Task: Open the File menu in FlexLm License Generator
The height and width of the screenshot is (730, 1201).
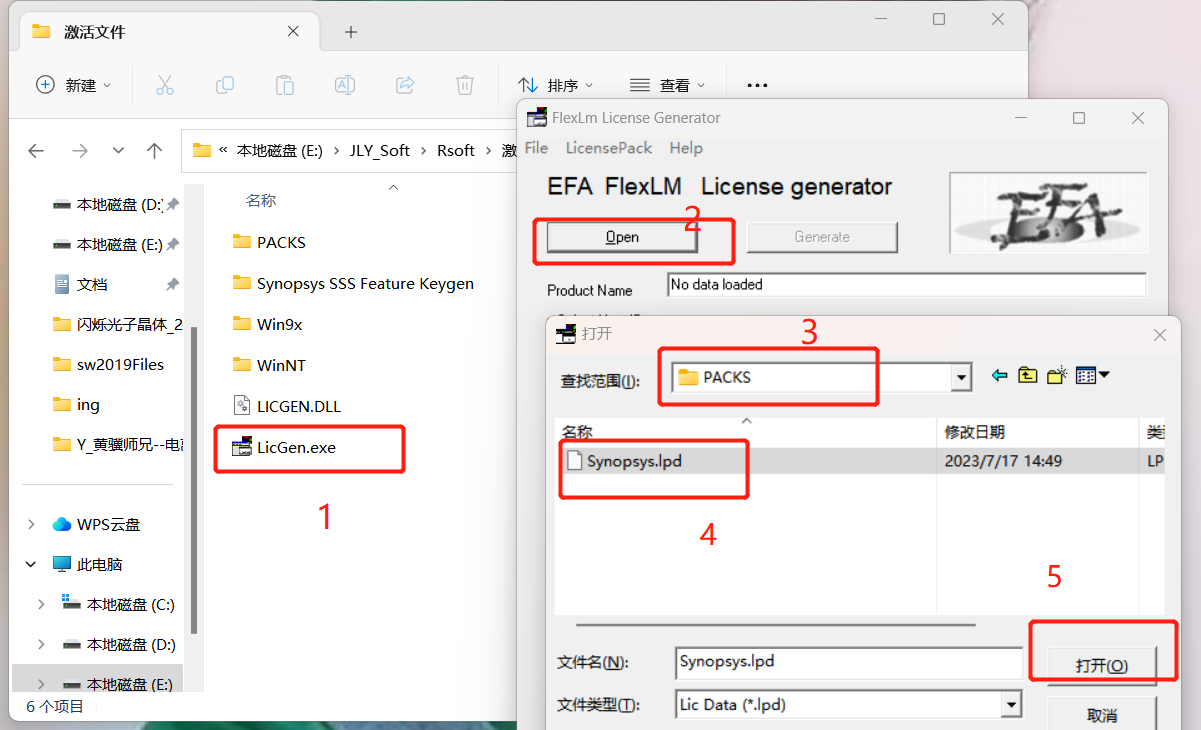Action: coord(536,148)
